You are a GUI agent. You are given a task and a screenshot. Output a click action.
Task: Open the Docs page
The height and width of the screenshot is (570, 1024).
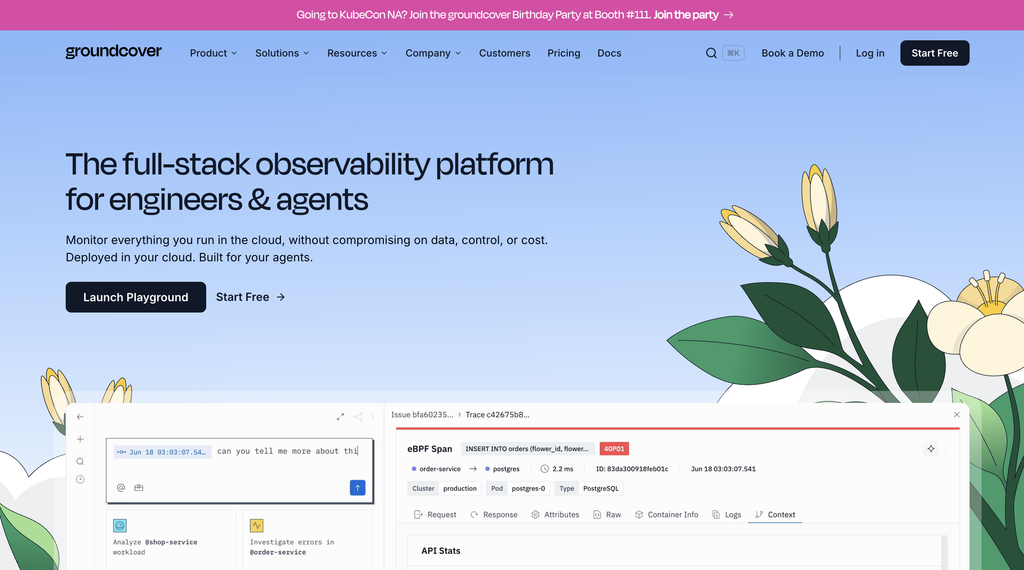[609, 53]
